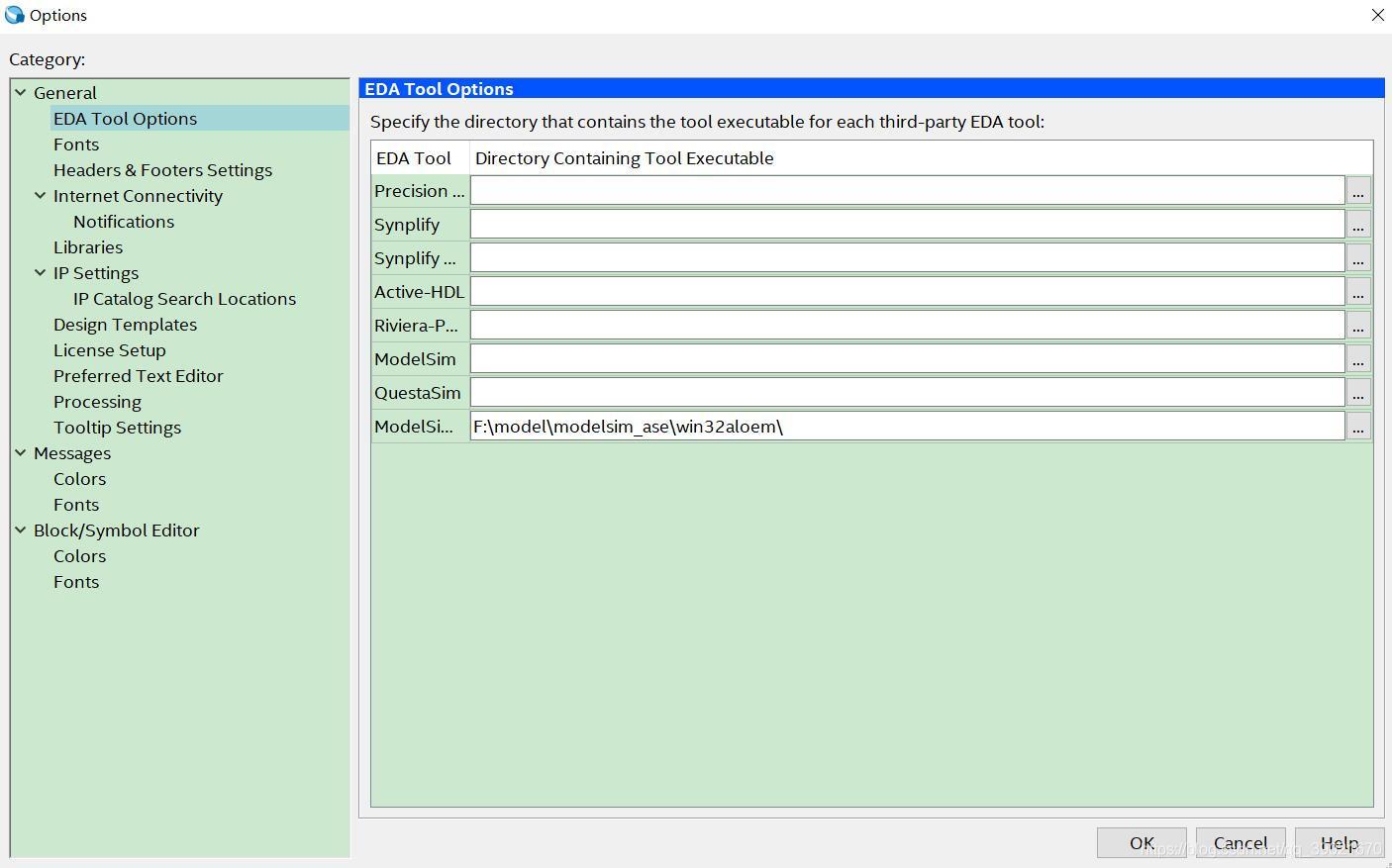Select Block/Symbol Editor category label
Viewport: 1392px width, 868px height.
[x=117, y=530]
